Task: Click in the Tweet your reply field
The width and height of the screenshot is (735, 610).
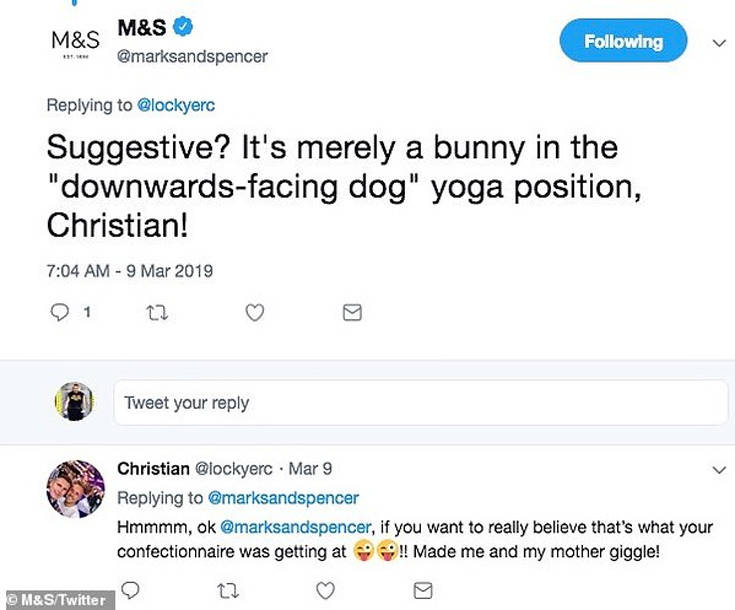Action: 420,403
